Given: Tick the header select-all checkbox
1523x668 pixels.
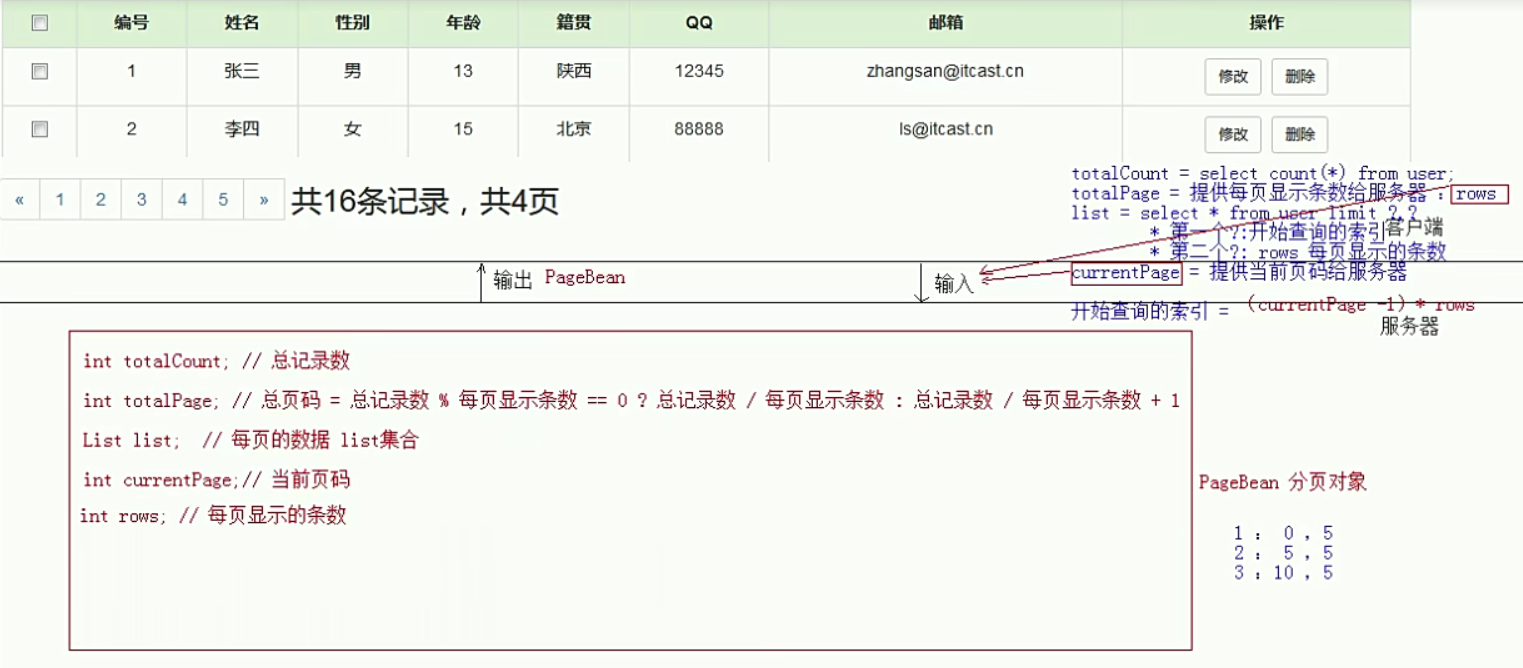Looking at the screenshot, I should point(40,23).
